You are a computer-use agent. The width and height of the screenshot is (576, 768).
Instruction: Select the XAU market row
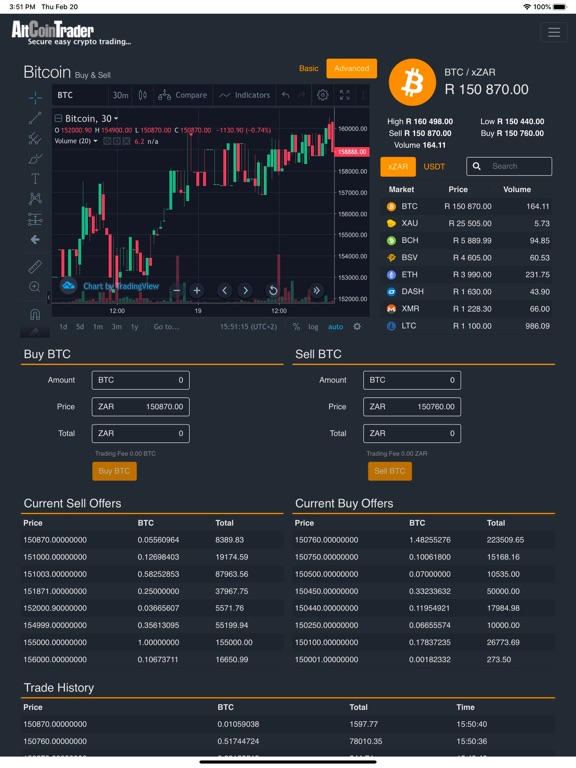click(466, 223)
